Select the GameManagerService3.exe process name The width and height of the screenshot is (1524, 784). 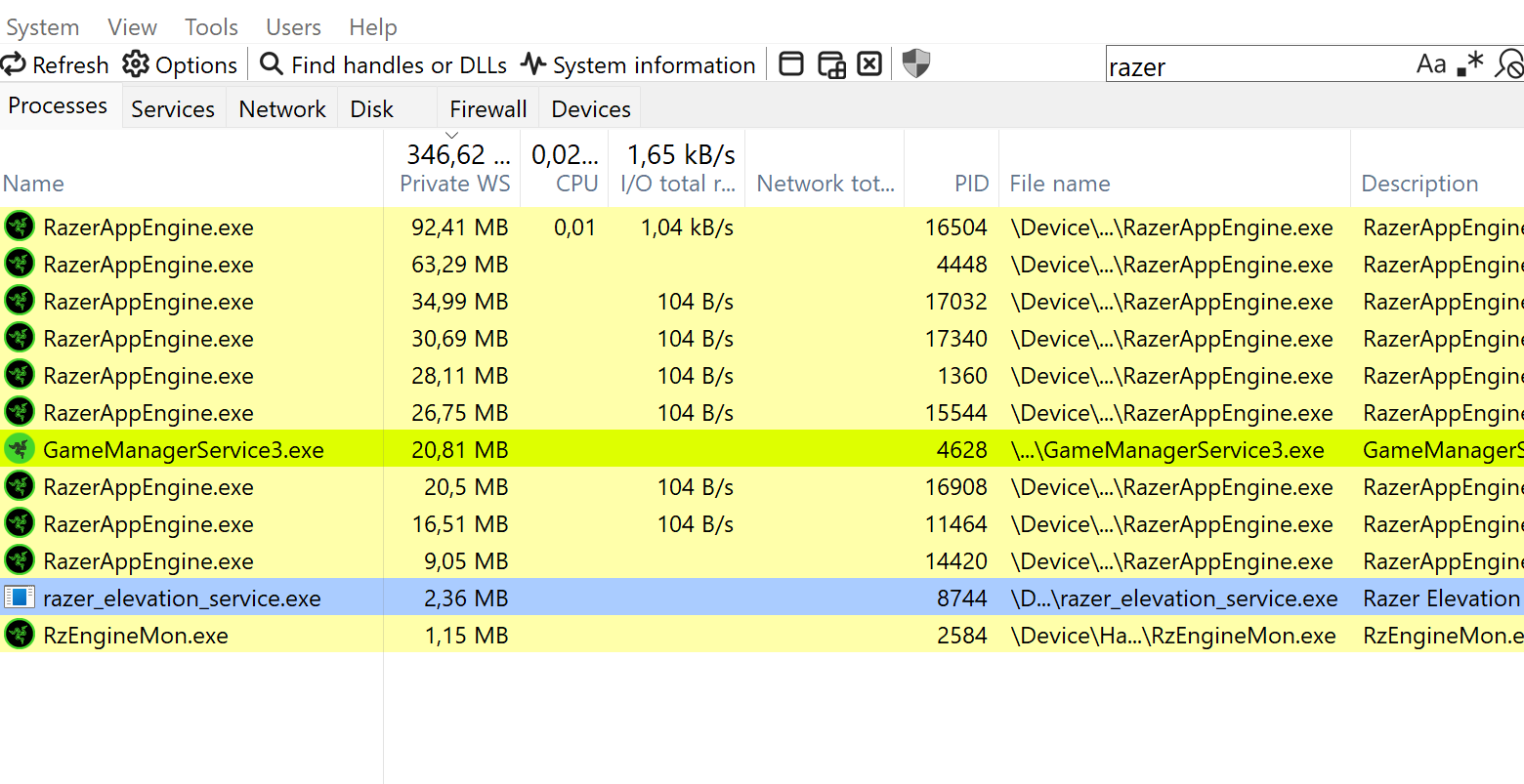(184, 450)
